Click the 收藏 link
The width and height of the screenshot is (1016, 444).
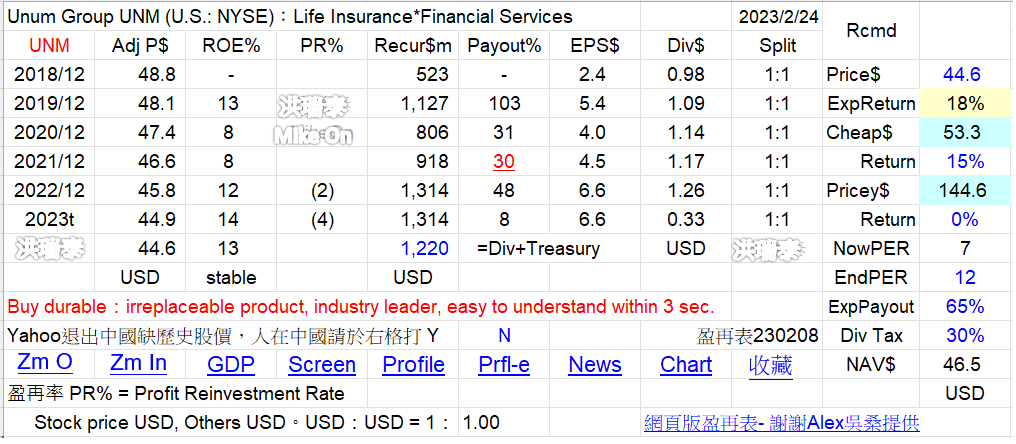770,365
